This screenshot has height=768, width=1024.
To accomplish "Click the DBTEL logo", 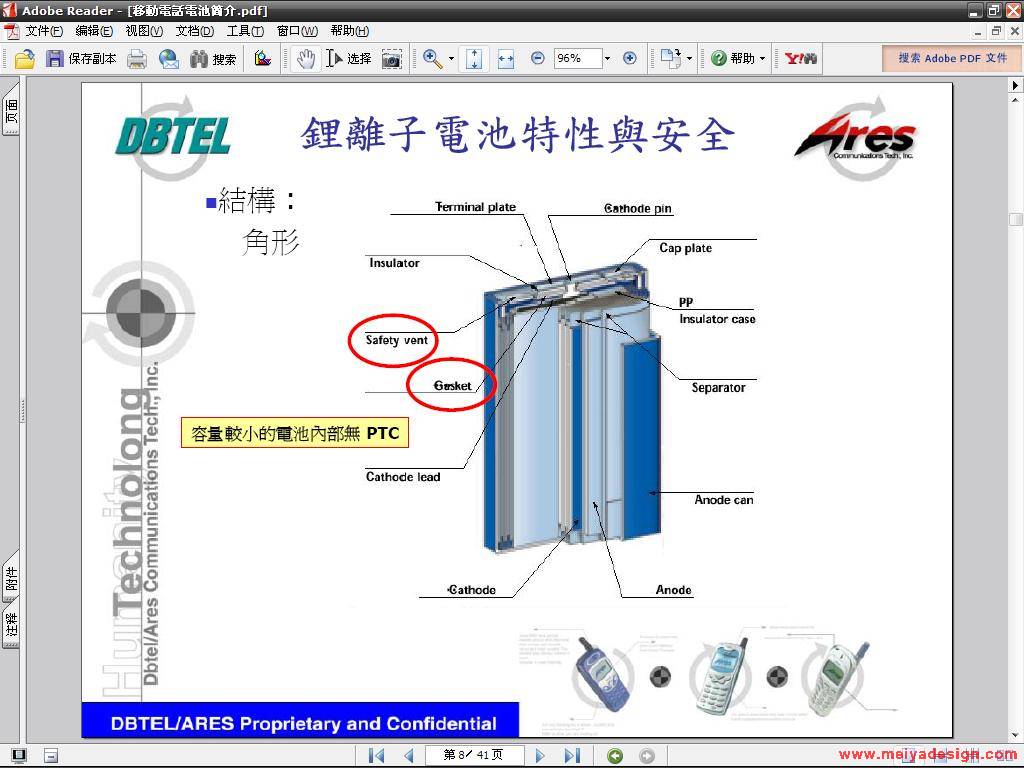I will click(173, 136).
